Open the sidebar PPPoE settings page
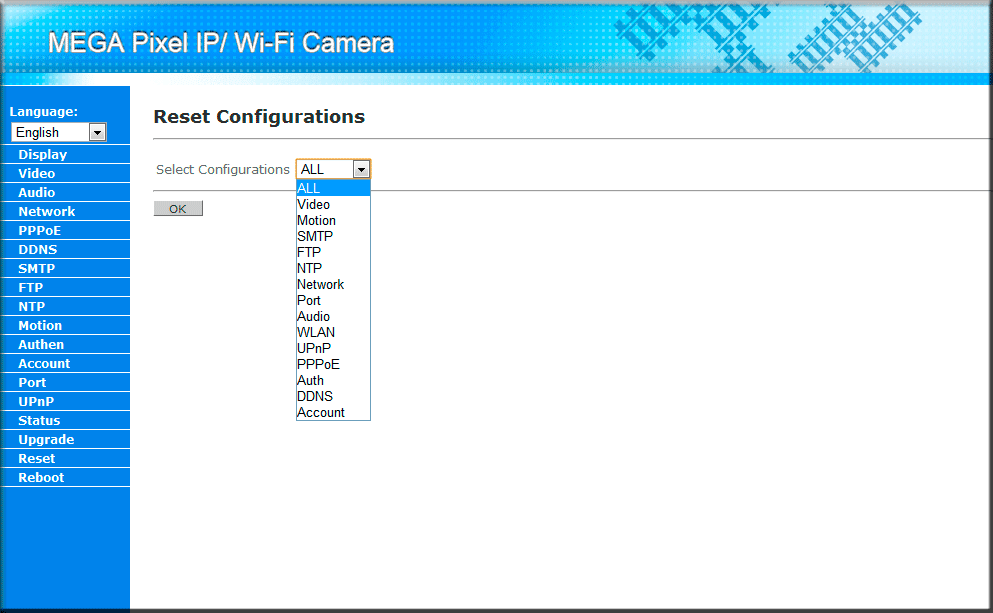 click(40, 231)
